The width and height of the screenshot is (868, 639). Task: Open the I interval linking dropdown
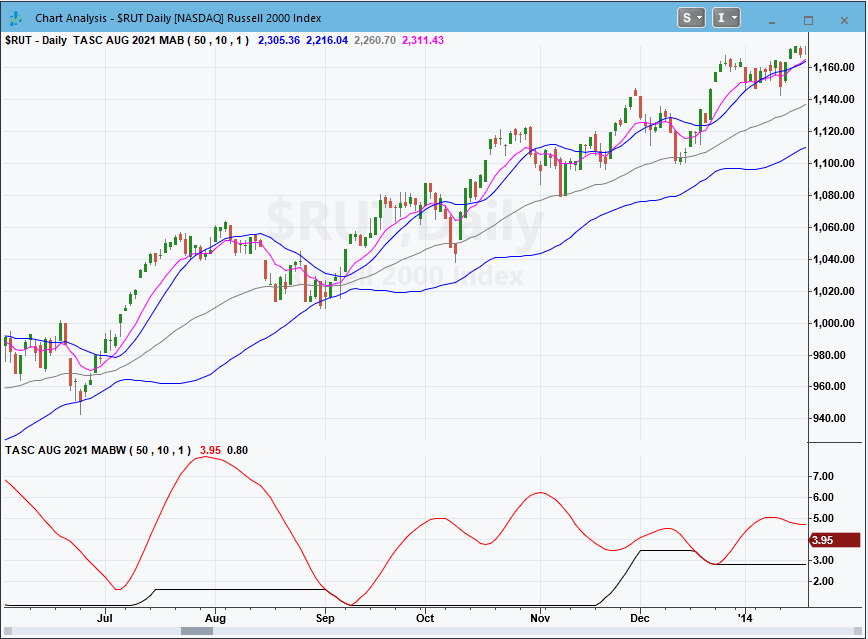tap(727, 18)
